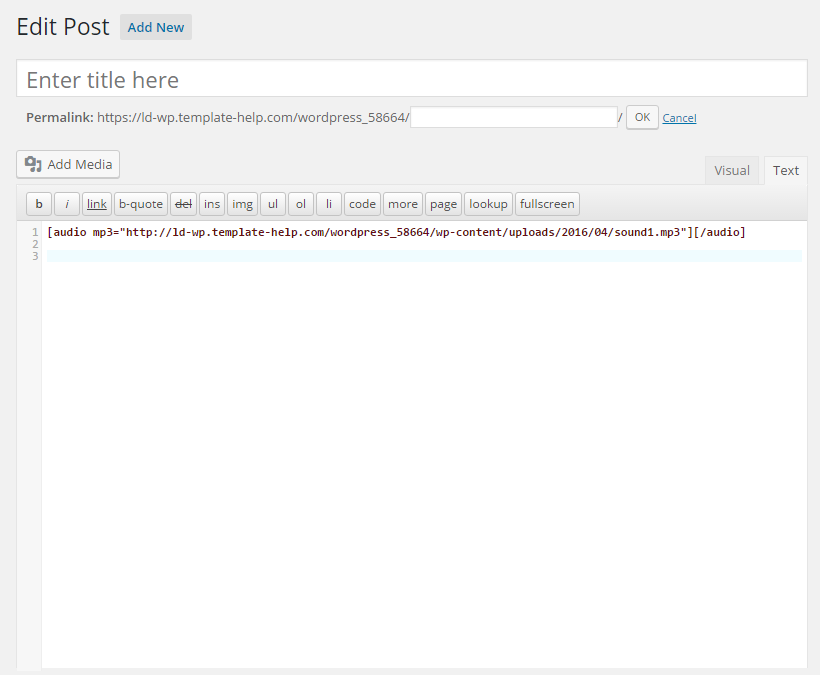
Task: Place cursor on highlighted line 3
Action: click(x=424, y=256)
